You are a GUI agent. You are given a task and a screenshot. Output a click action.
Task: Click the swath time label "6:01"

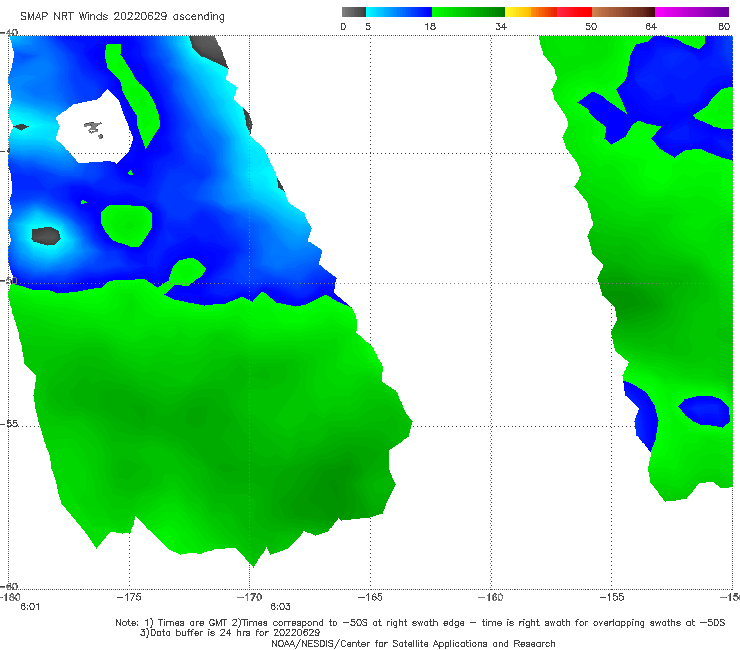(x=30, y=607)
